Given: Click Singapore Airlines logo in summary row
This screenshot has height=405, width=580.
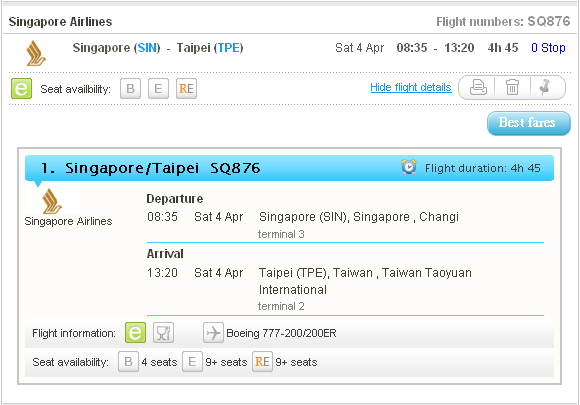Looking at the screenshot, I should (36, 53).
